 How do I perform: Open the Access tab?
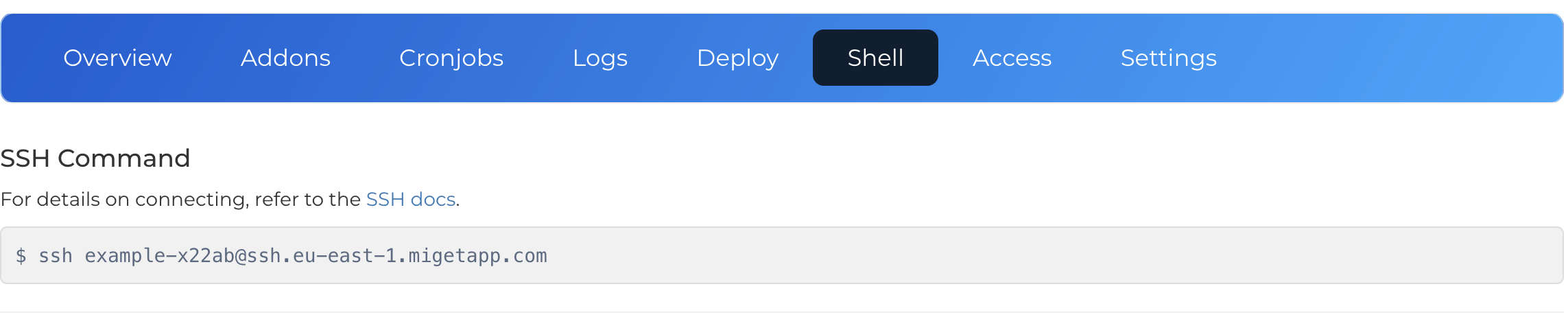tap(1012, 58)
